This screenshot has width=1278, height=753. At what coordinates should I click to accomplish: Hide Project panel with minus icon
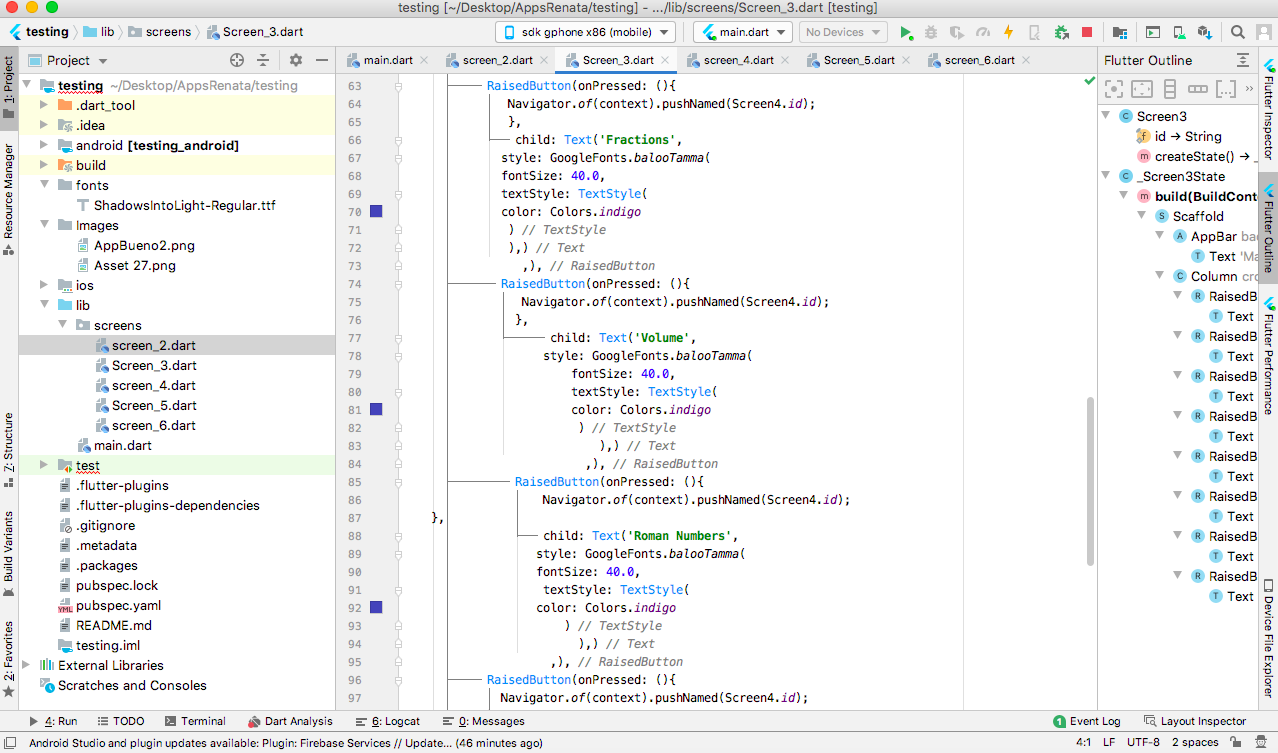point(321,60)
